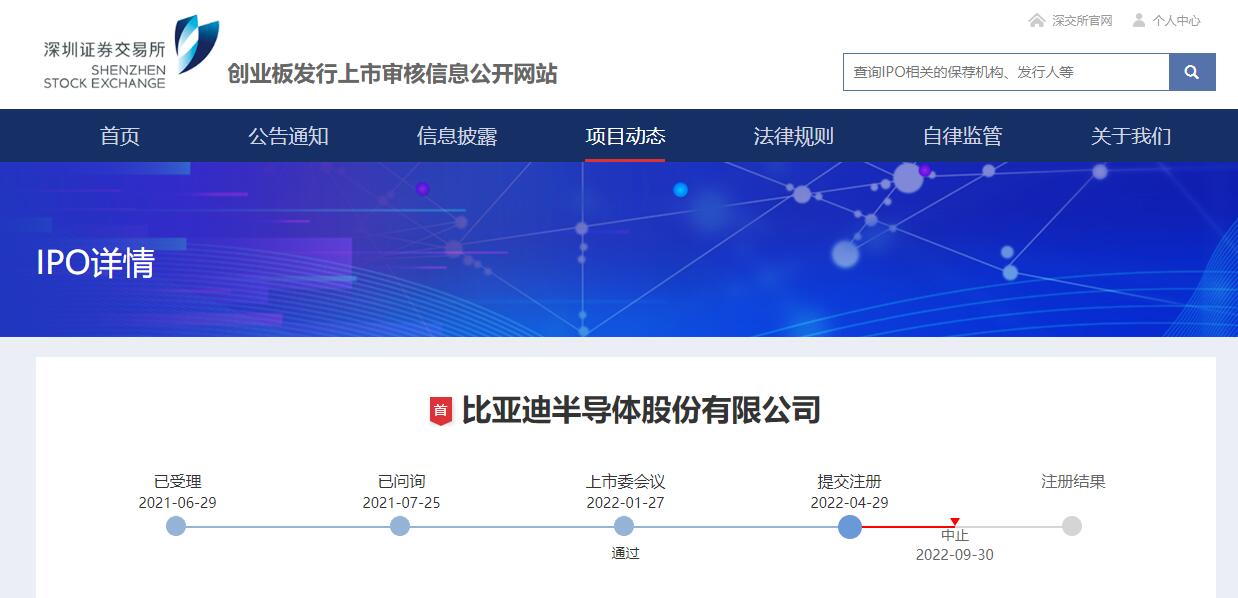1238x598 pixels.
Task: Open the 法律规则 menu
Action: click(x=793, y=136)
